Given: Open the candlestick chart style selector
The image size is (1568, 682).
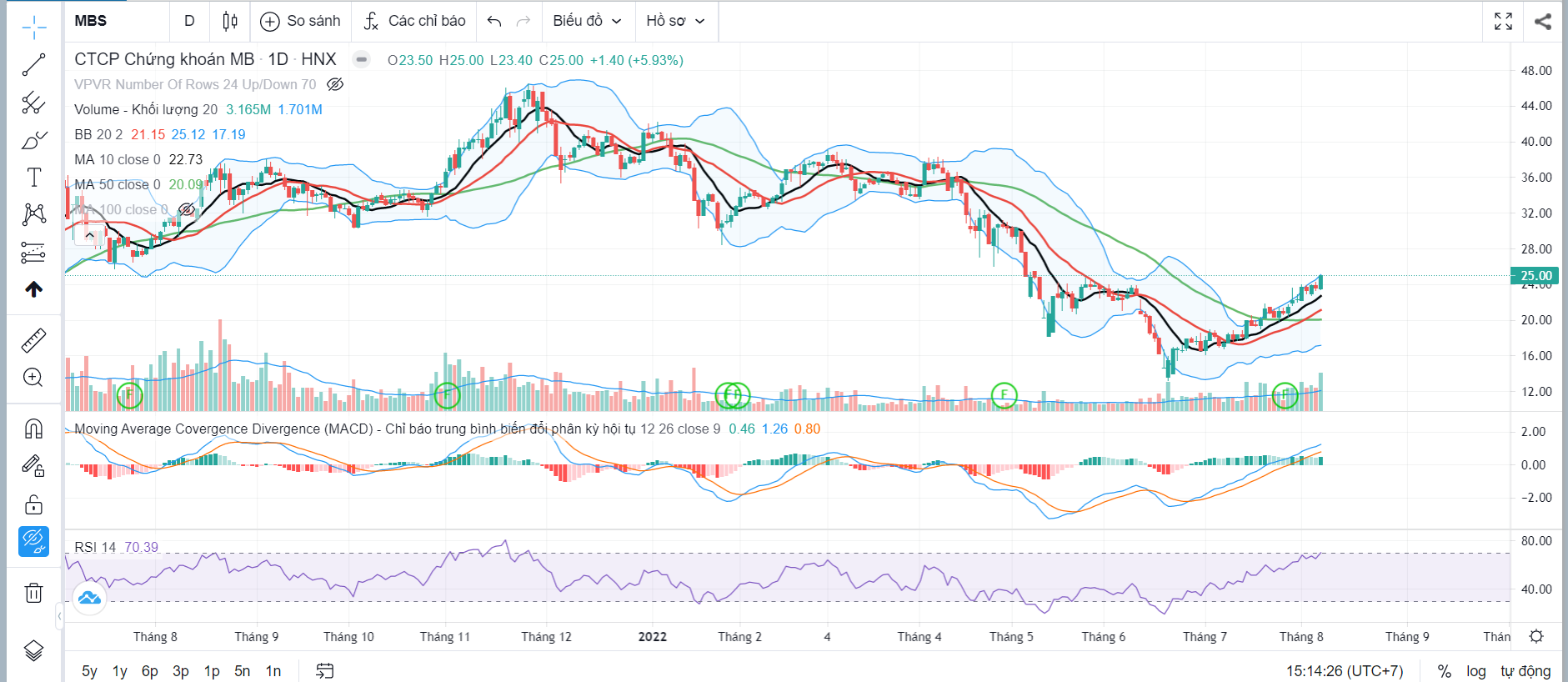Looking at the screenshot, I should [x=230, y=21].
